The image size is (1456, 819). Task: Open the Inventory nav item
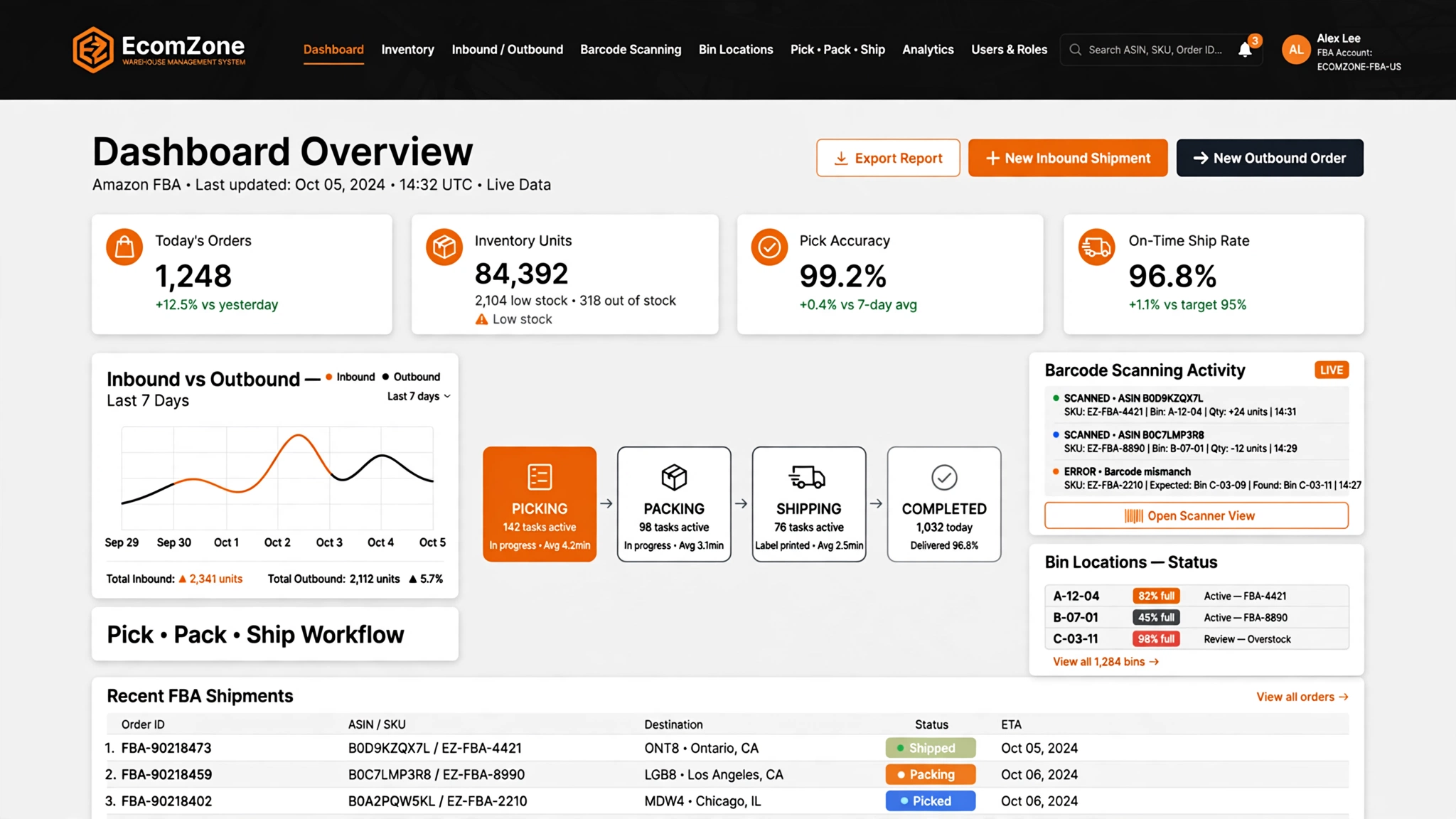click(407, 50)
